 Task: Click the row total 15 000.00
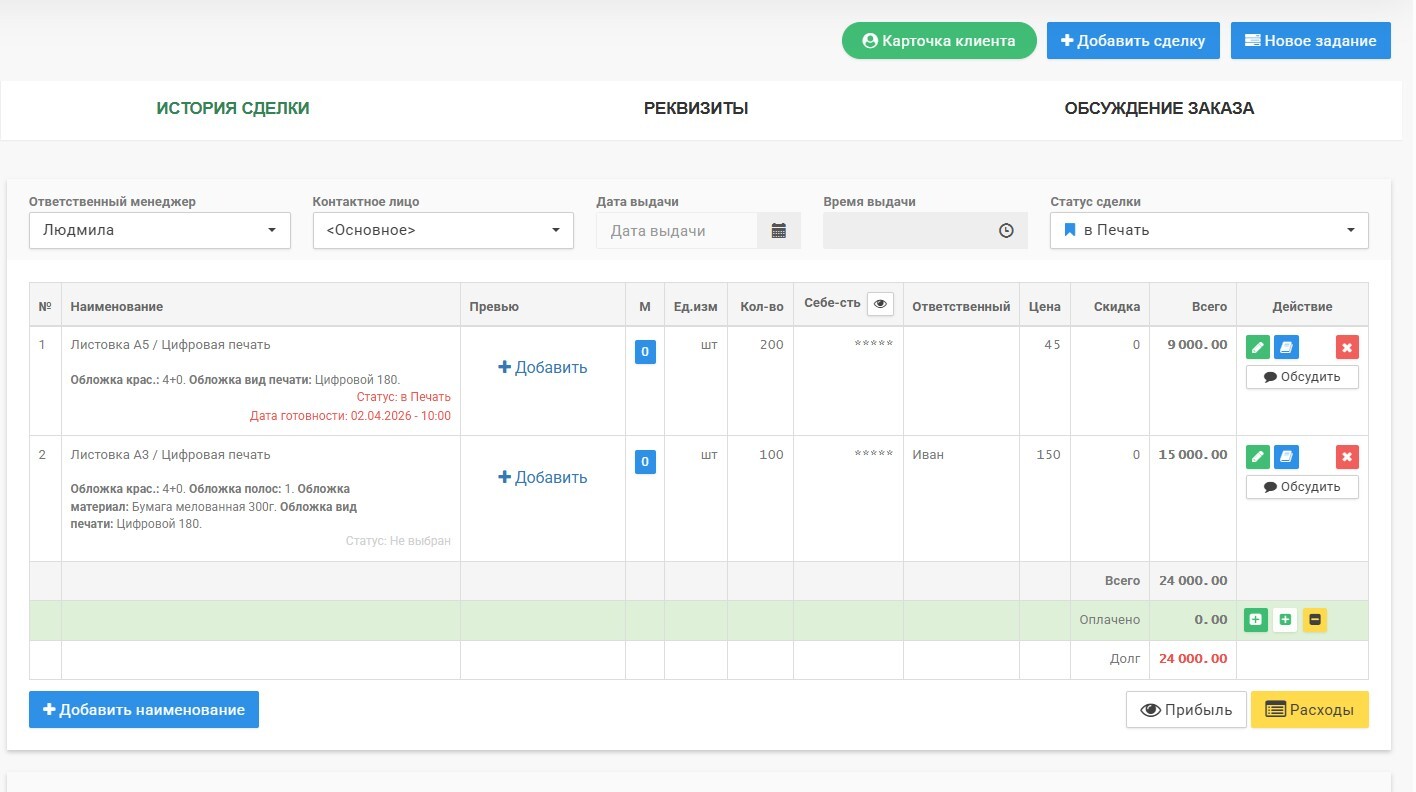(1193, 455)
